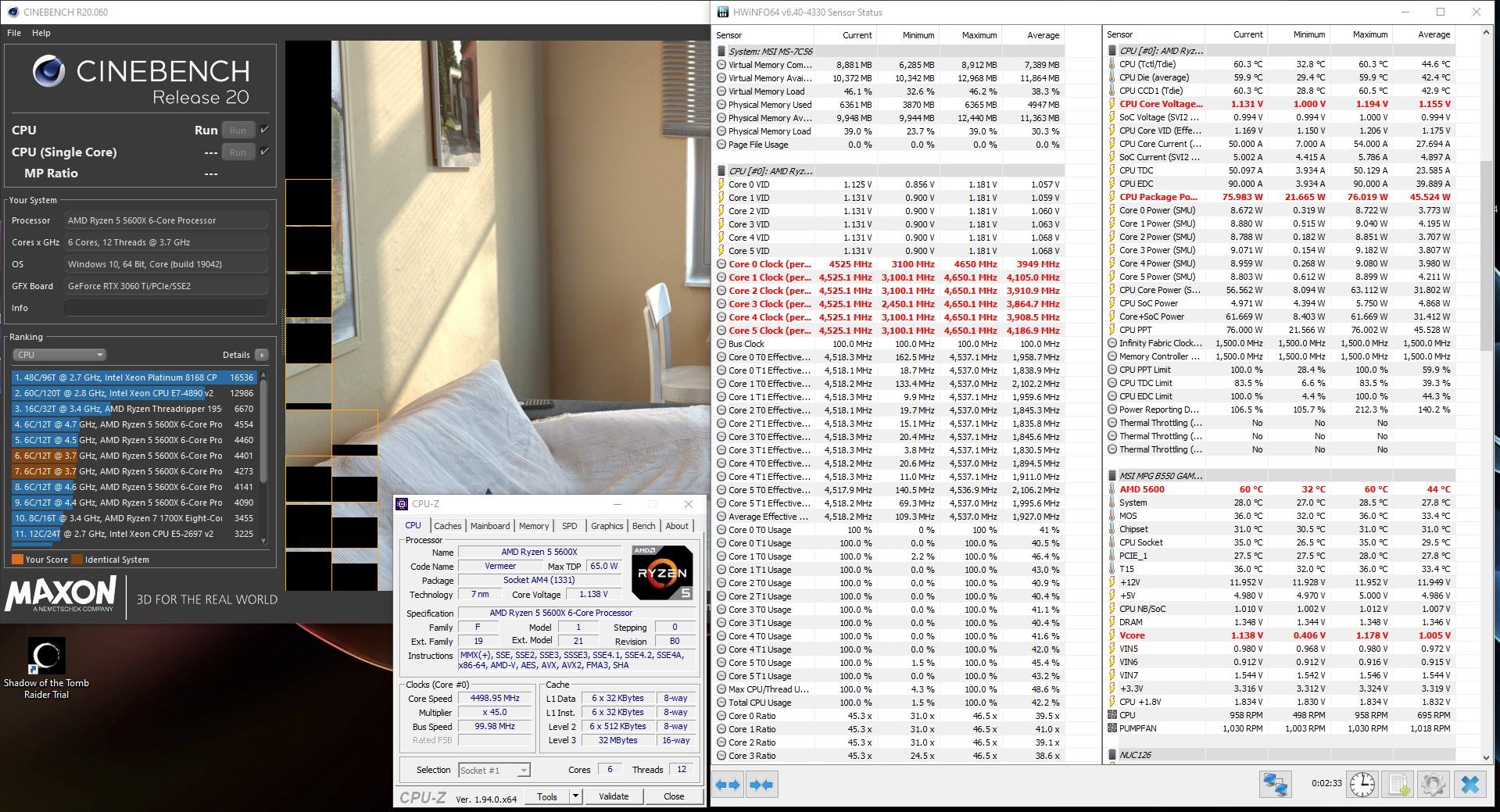Click the Vcore lightning bolt icon
This screenshot has width=1500, height=812.
1112,635
